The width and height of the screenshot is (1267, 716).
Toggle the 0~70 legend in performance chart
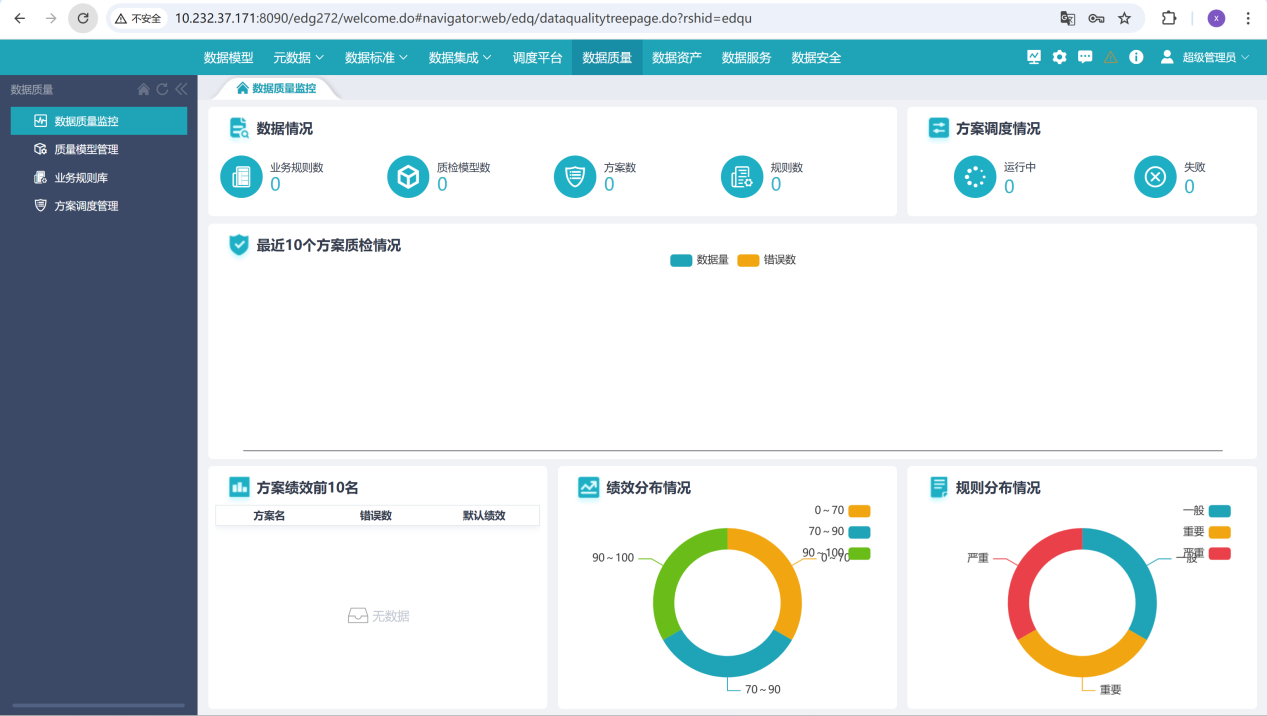pyautogui.click(x=842, y=511)
